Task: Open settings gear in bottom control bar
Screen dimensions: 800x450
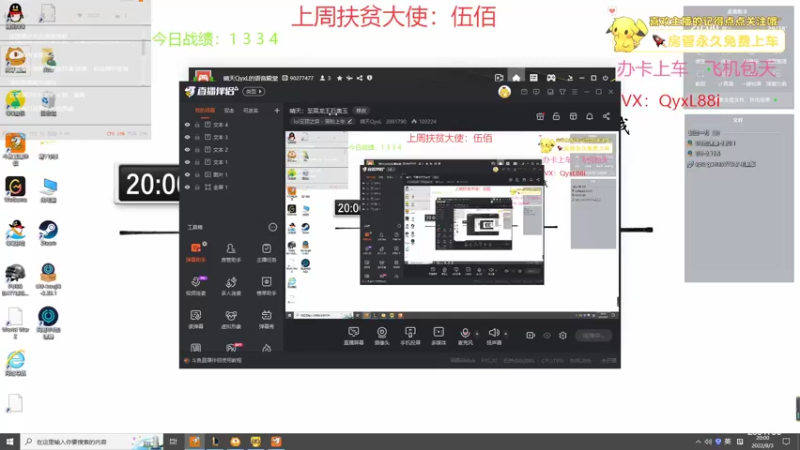Action: tap(563, 335)
